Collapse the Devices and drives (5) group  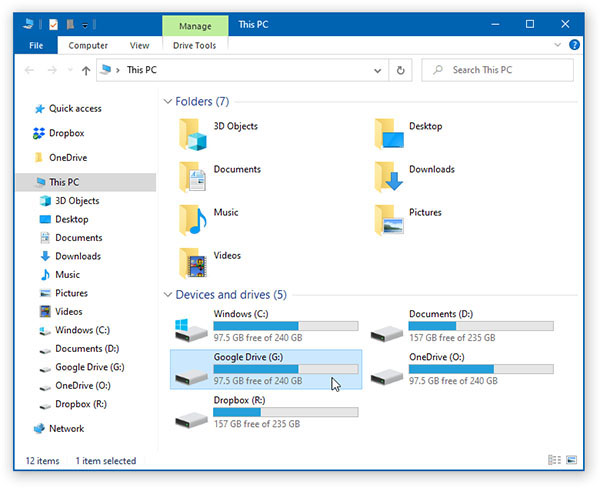[x=166, y=295]
